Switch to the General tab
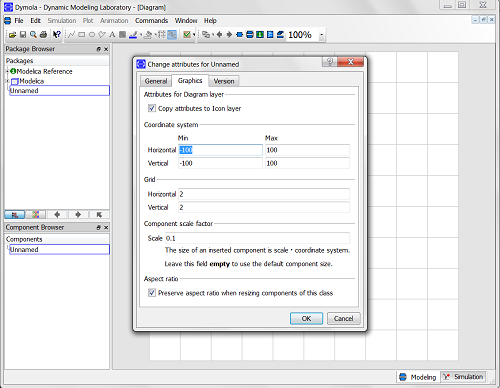The image size is (500, 388). [x=156, y=81]
